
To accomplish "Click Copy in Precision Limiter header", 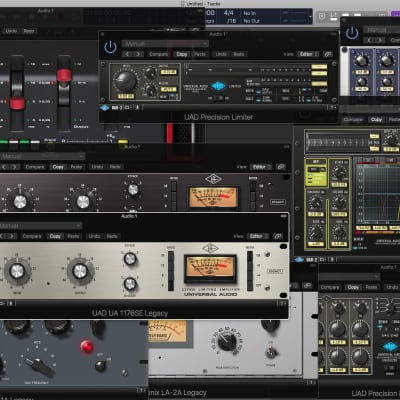I will [x=182, y=54].
